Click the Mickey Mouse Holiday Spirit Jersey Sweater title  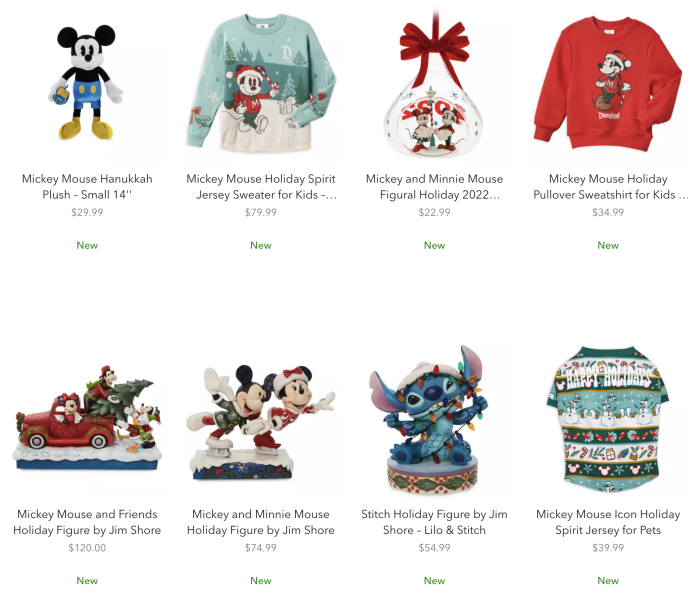click(x=261, y=187)
